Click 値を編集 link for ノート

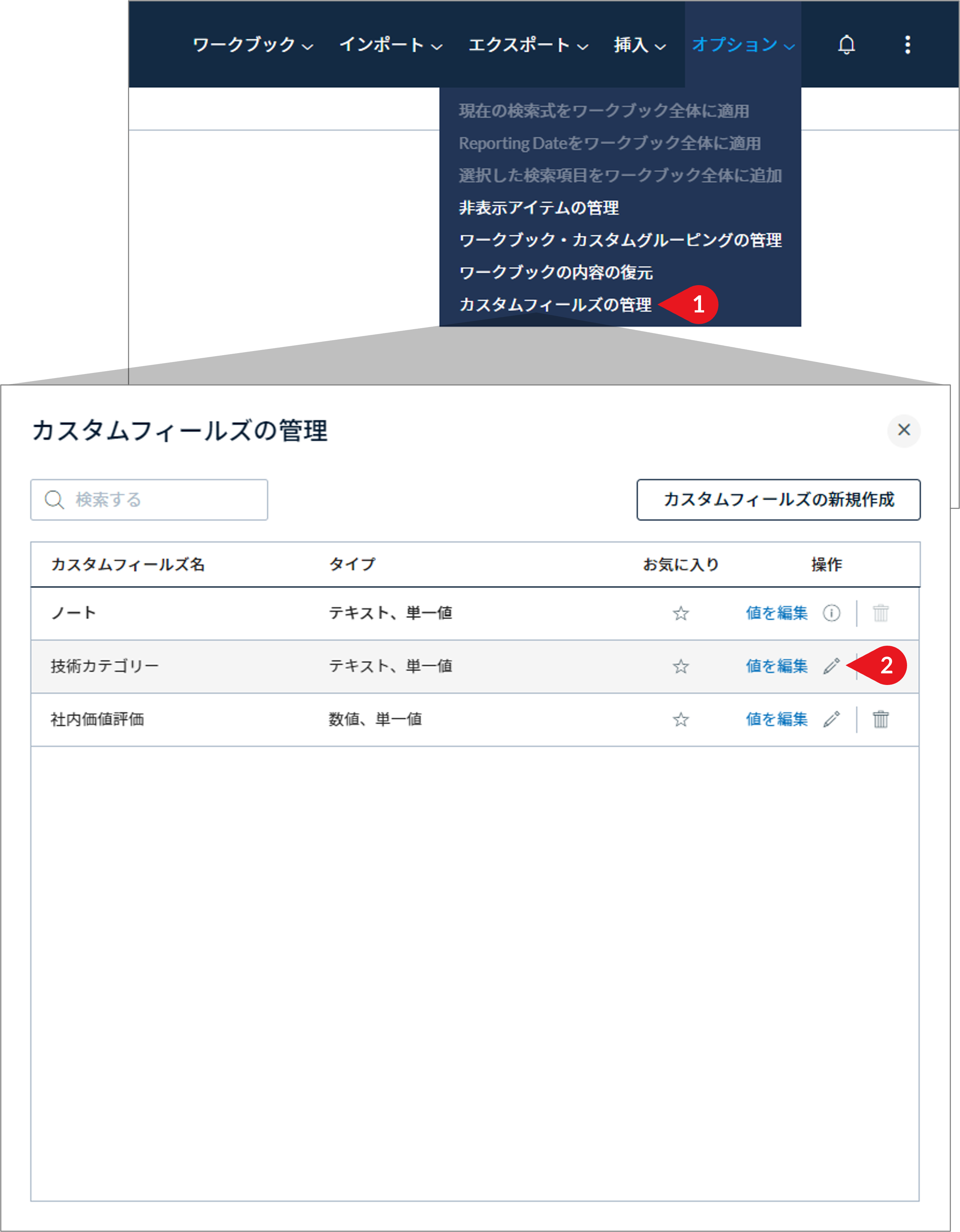[x=777, y=613]
